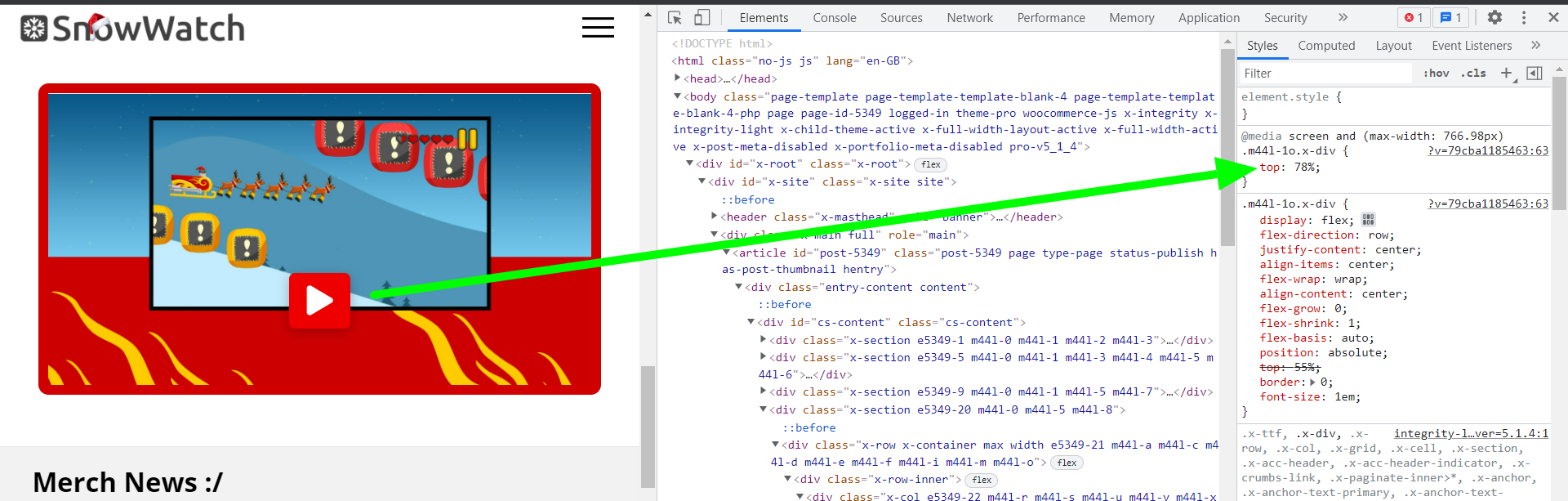Collapse the entry-content div node
The height and width of the screenshot is (501, 1568).
click(x=738, y=287)
